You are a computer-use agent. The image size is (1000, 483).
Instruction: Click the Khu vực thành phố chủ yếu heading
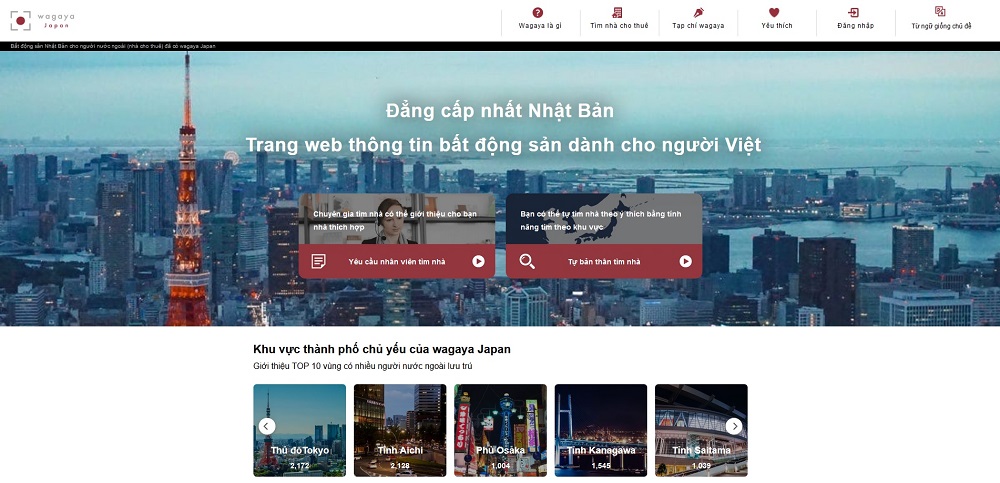click(382, 349)
